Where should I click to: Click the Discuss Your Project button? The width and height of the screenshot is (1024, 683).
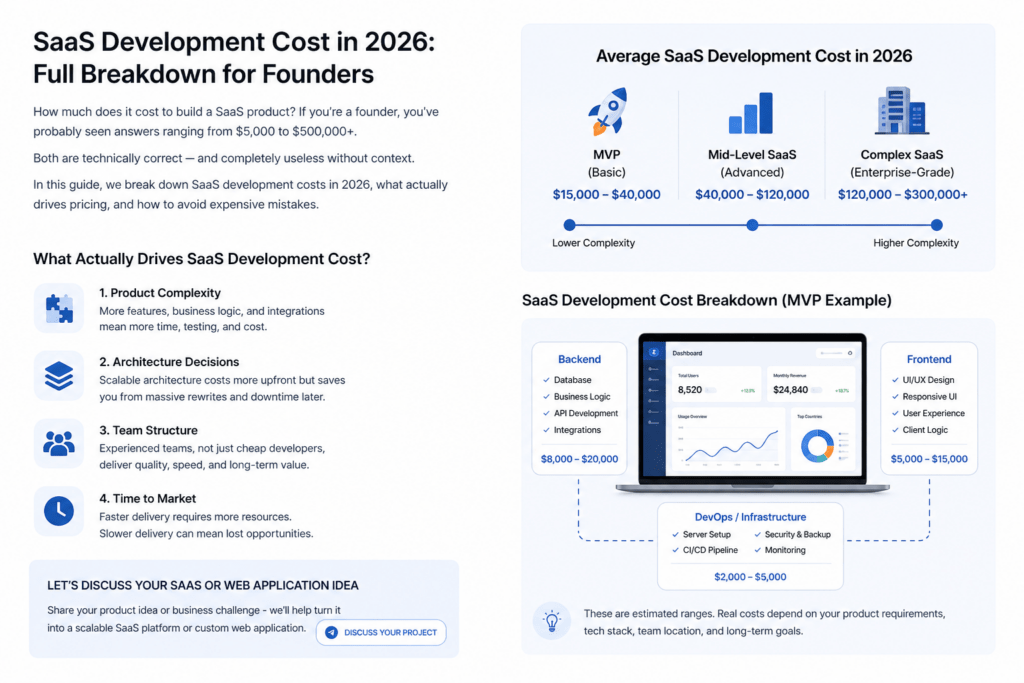[x=381, y=632]
